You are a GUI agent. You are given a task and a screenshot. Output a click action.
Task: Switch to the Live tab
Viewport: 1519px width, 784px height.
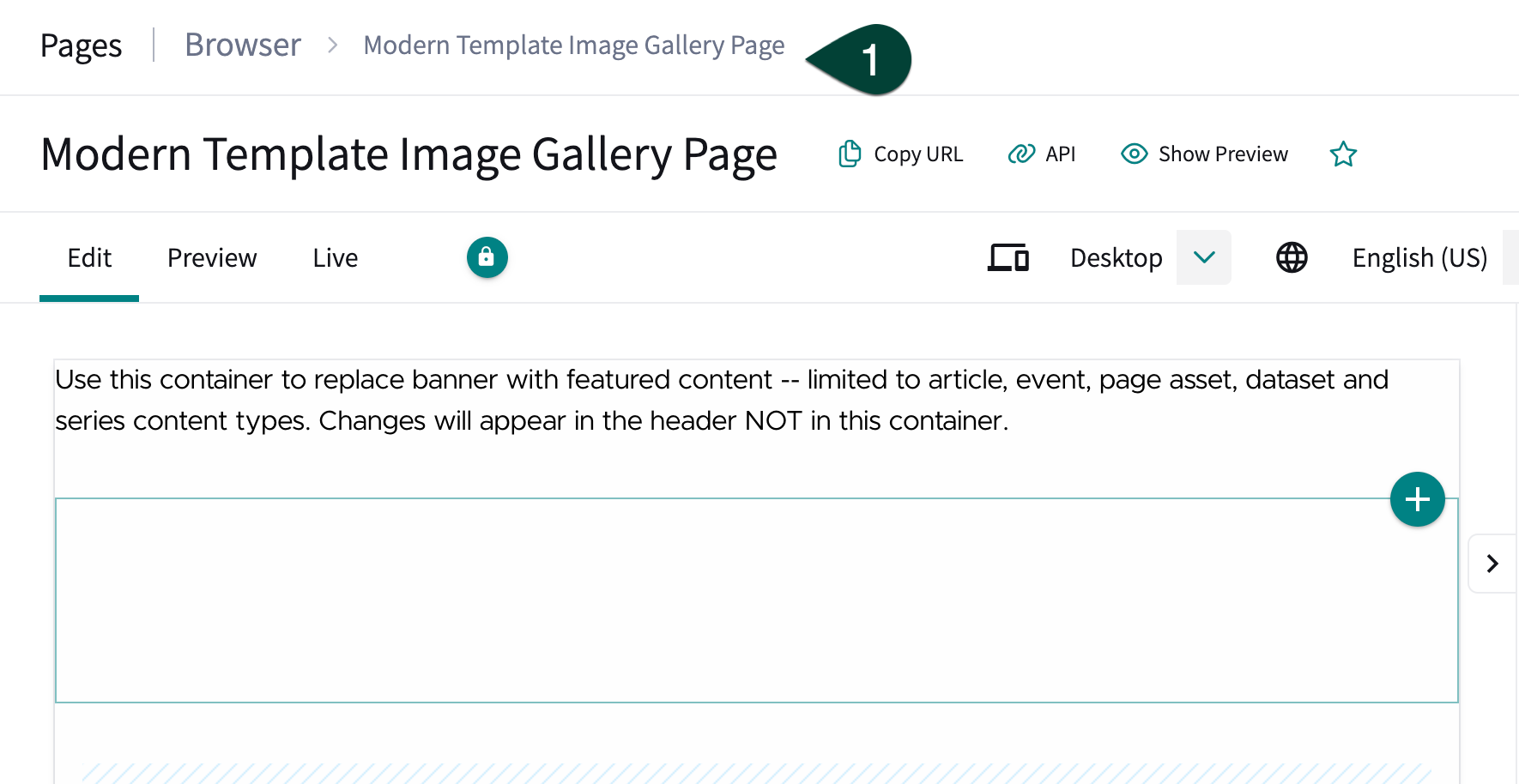(334, 257)
